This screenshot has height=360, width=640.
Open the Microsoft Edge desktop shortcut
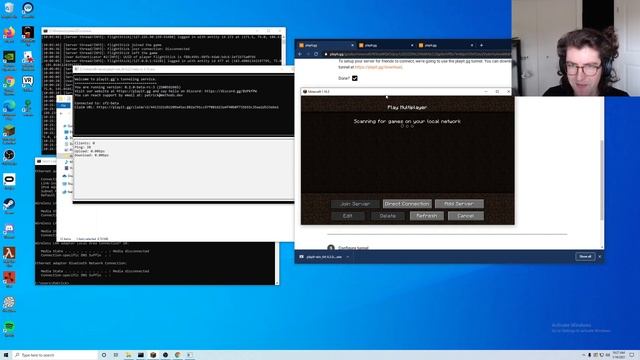point(9,109)
